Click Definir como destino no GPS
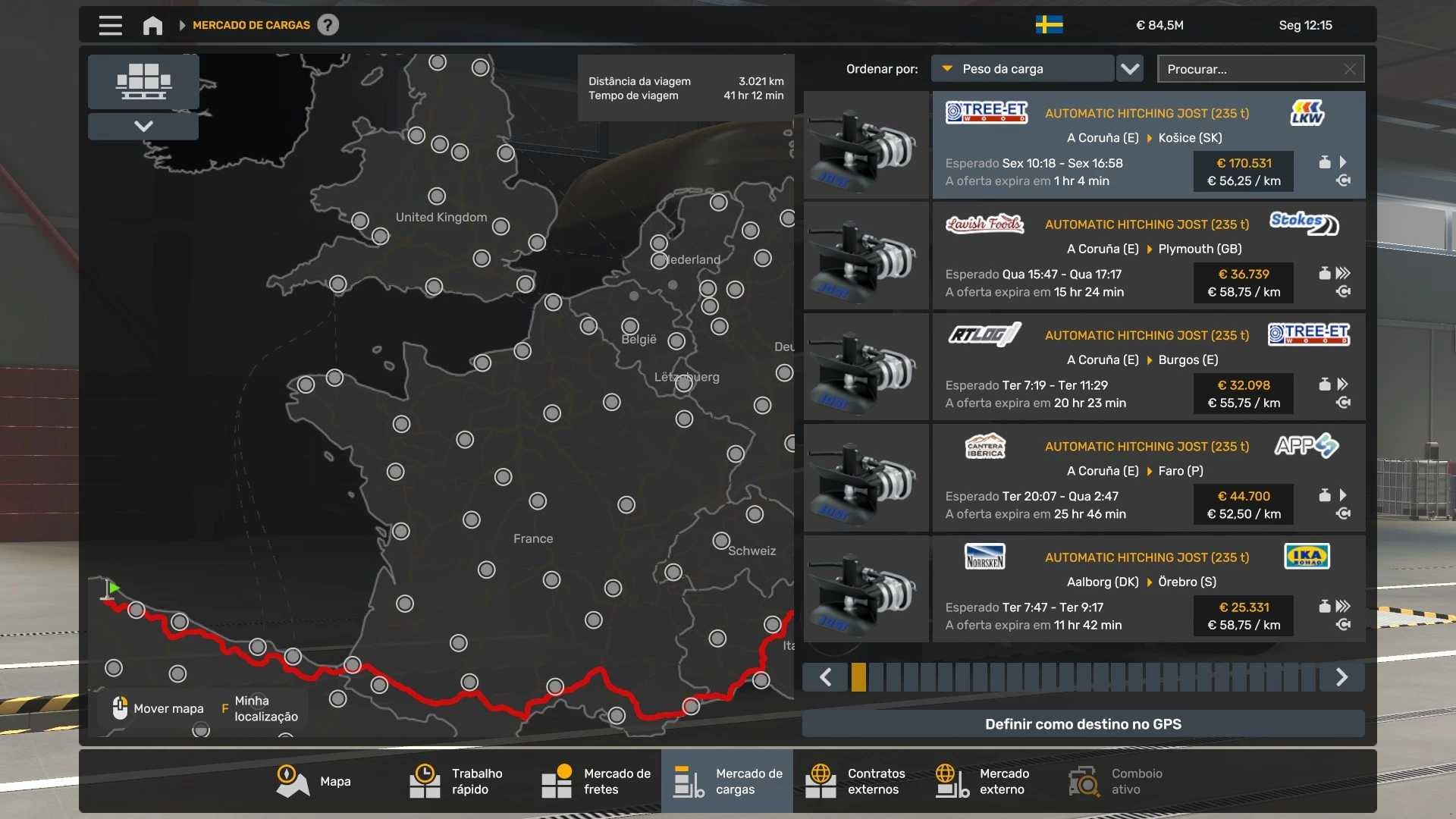The height and width of the screenshot is (819, 1456). click(x=1083, y=724)
